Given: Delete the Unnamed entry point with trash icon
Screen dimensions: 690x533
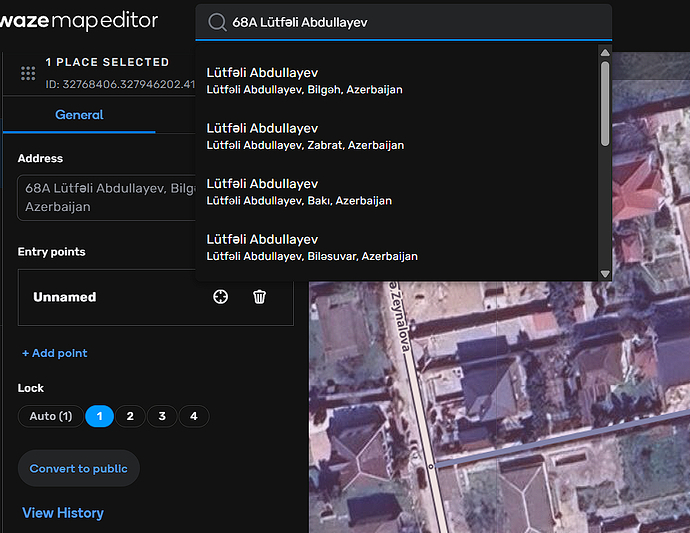Looking at the screenshot, I should point(259,297).
